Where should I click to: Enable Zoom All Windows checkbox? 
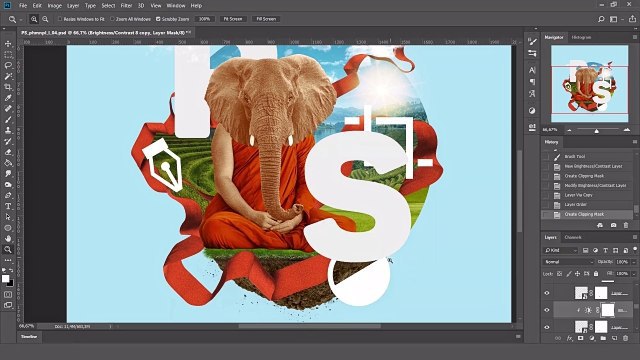112,19
